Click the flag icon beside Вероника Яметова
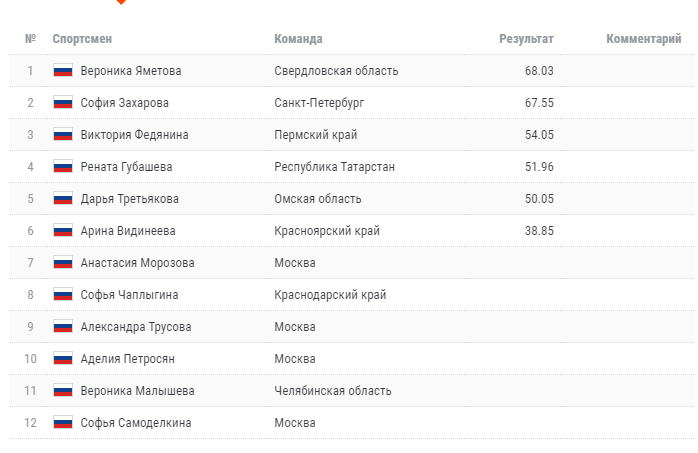This screenshot has width=698, height=453. point(63,71)
